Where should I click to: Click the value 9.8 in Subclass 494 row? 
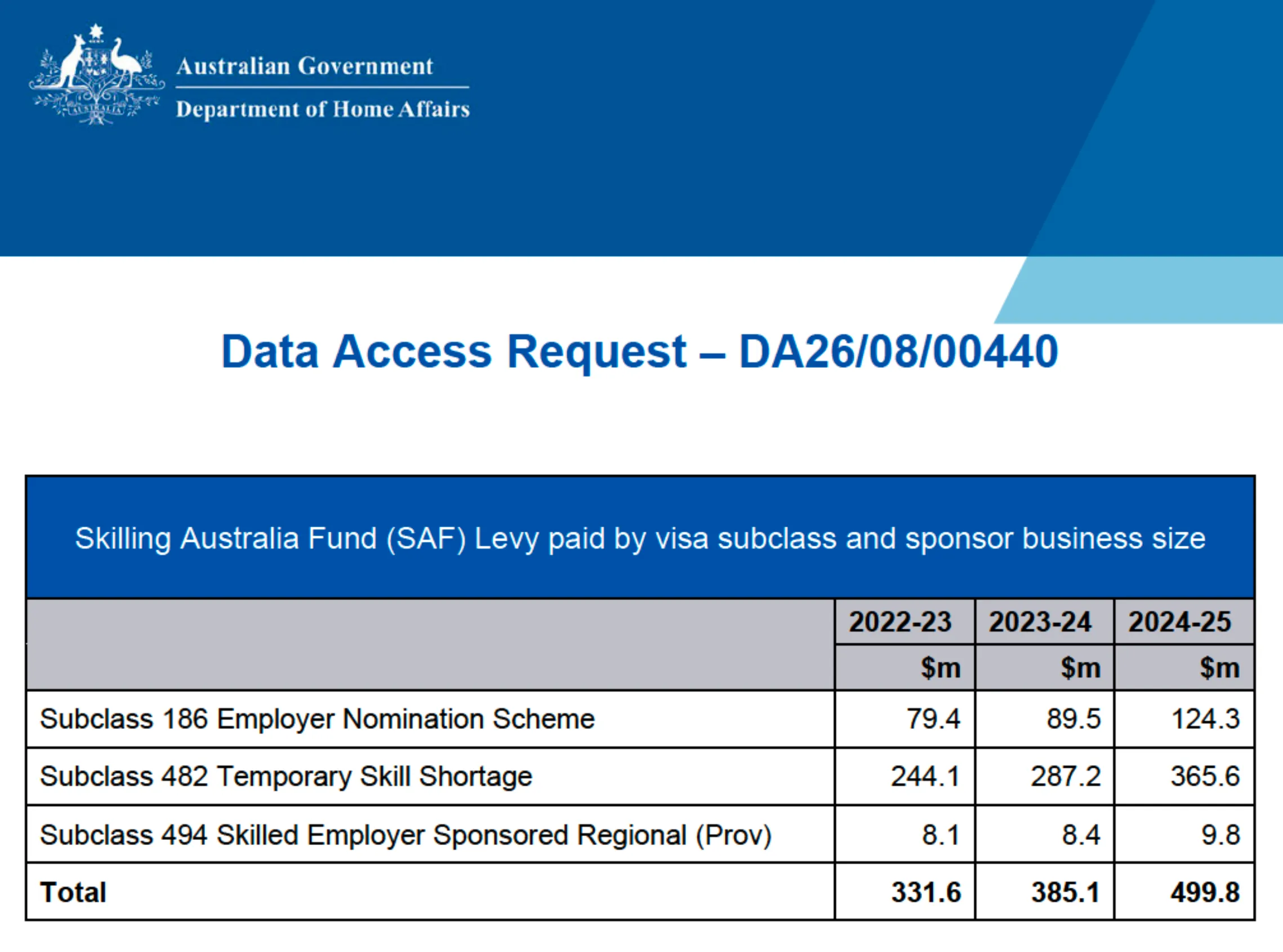(x=1221, y=835)
